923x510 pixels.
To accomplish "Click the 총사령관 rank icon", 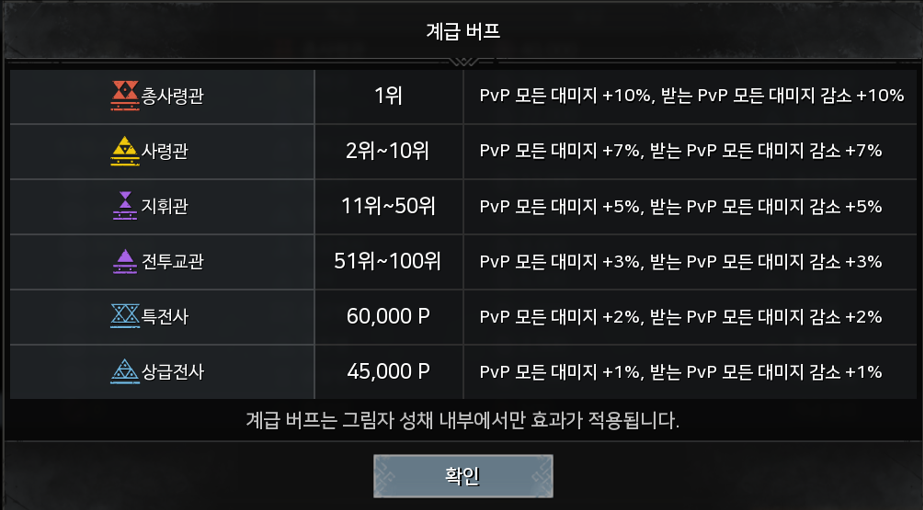I will click(125, 96).
